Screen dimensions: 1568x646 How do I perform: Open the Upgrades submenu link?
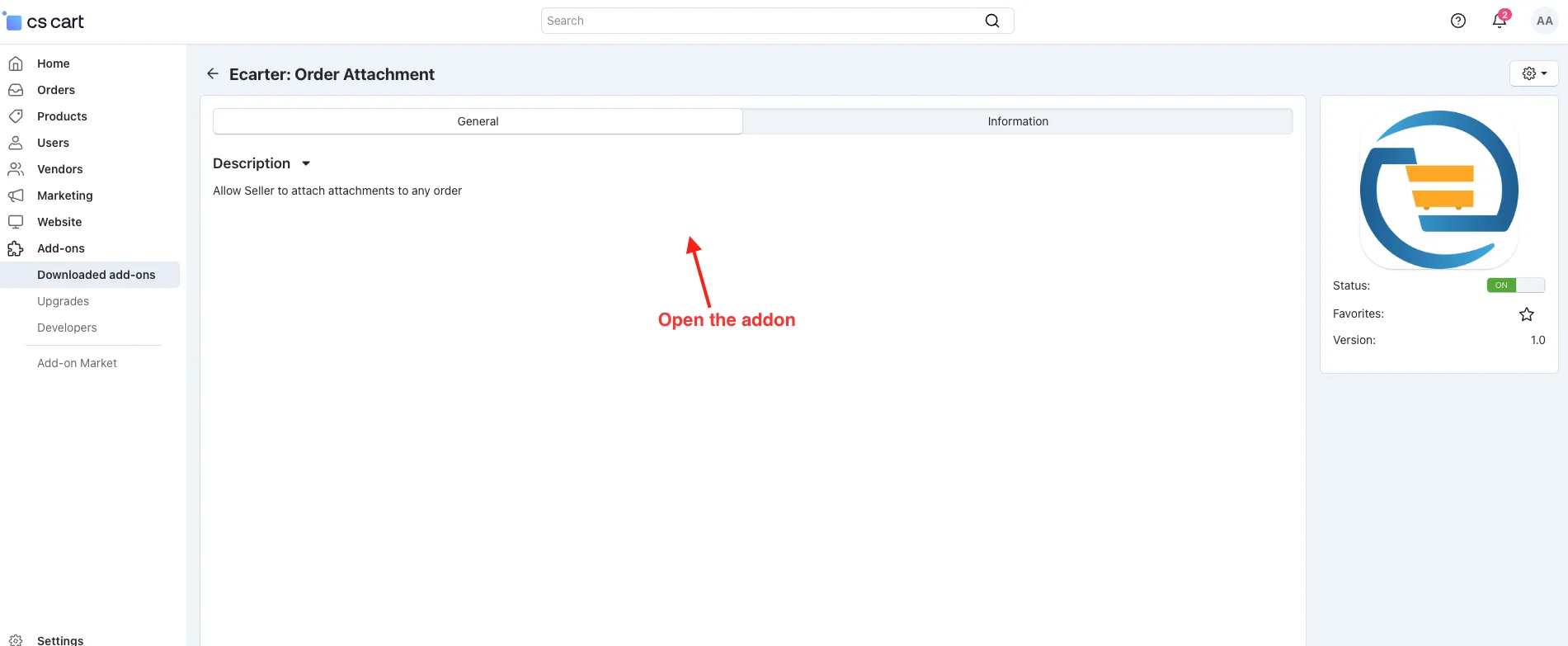(63, 301)
